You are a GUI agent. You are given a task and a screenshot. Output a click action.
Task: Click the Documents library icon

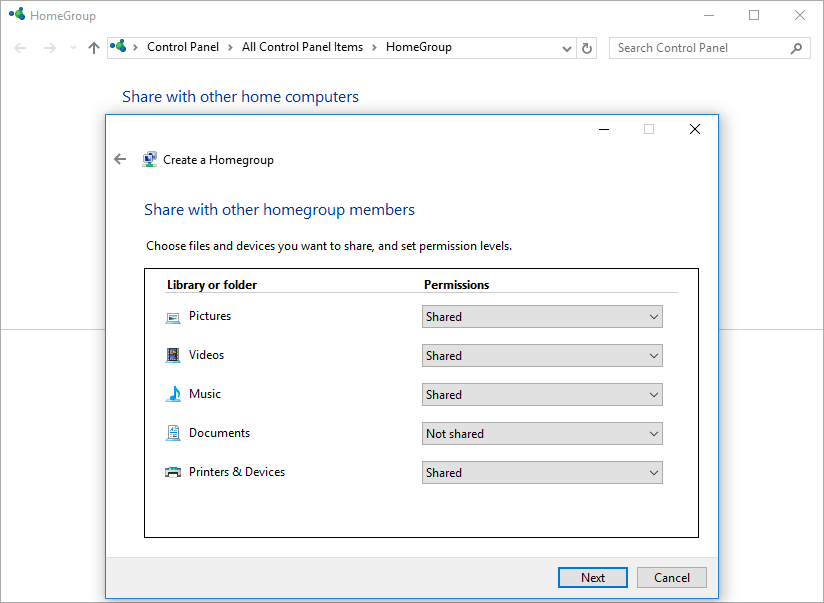pos(173,433)
